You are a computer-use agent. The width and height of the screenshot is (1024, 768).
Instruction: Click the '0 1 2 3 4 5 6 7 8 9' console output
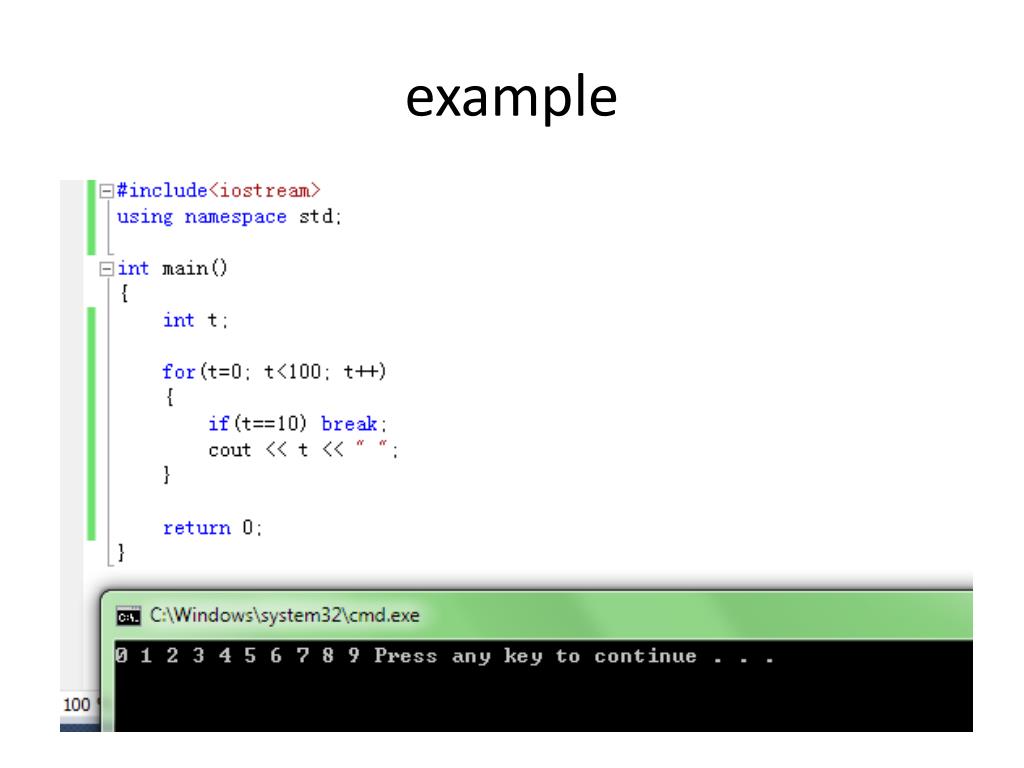[x=238, y=655]
